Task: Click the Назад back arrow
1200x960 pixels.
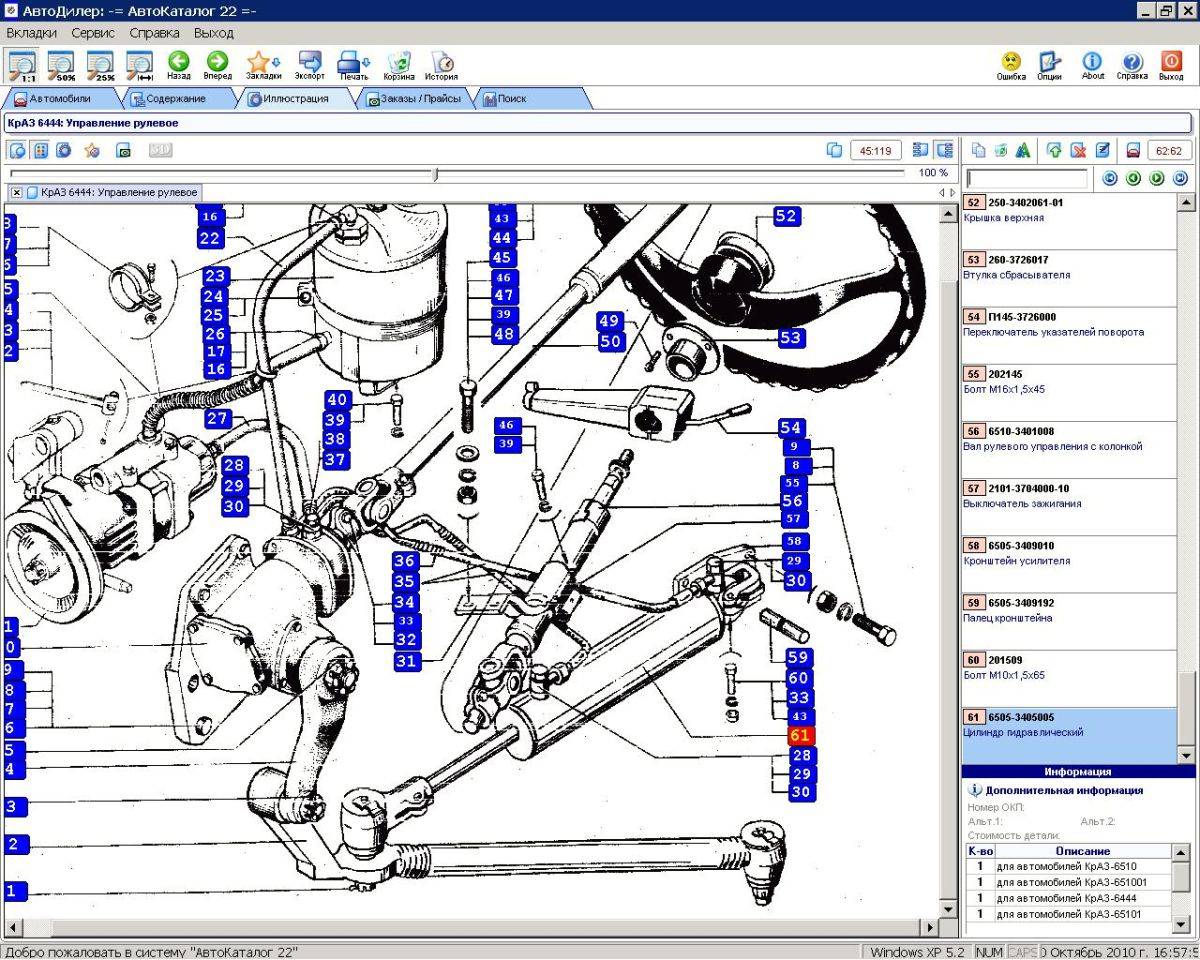Action: tap(179, 65)
